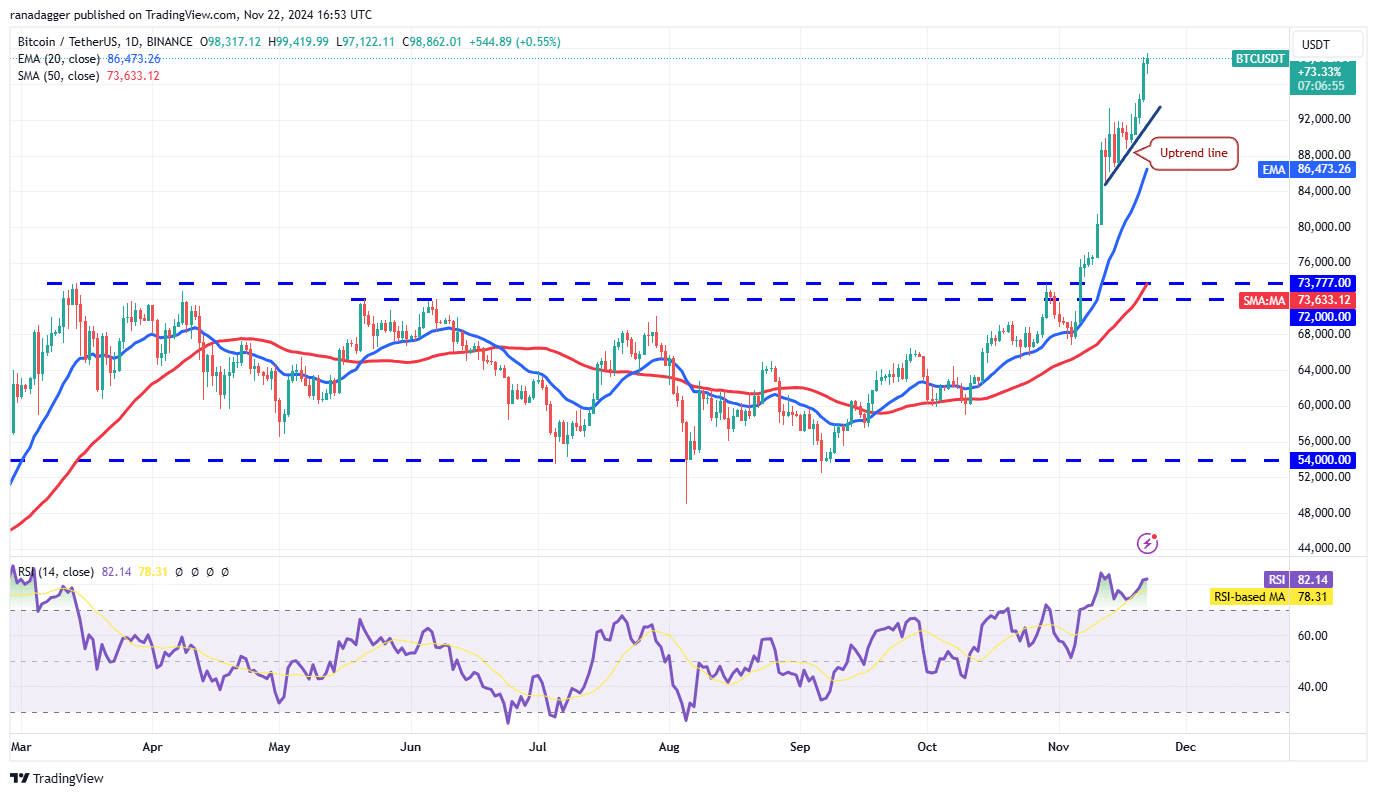Click the BTCUSDT price label tag

(x=1260, y=59)
